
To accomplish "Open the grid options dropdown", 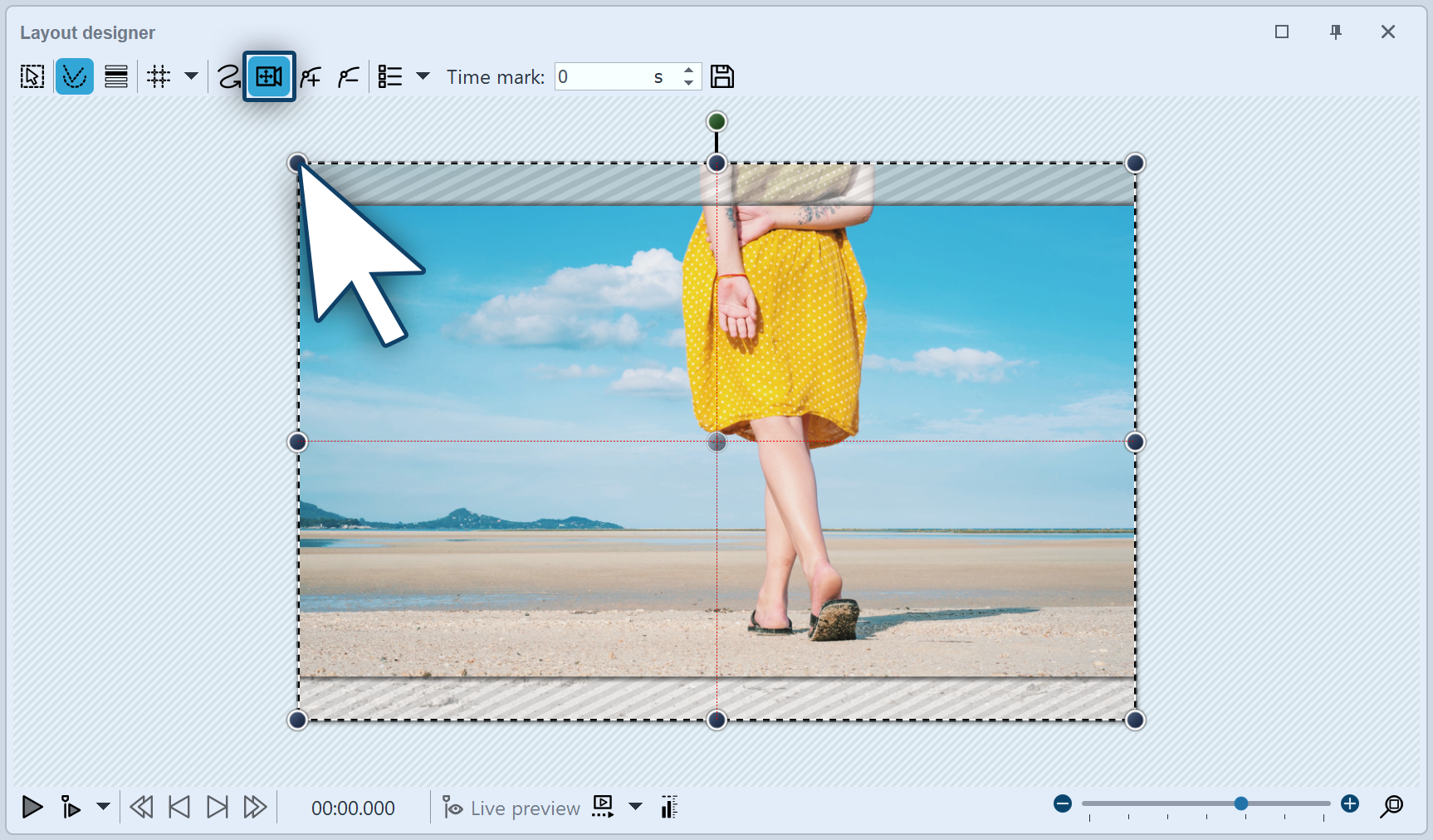I will point(191,76).
